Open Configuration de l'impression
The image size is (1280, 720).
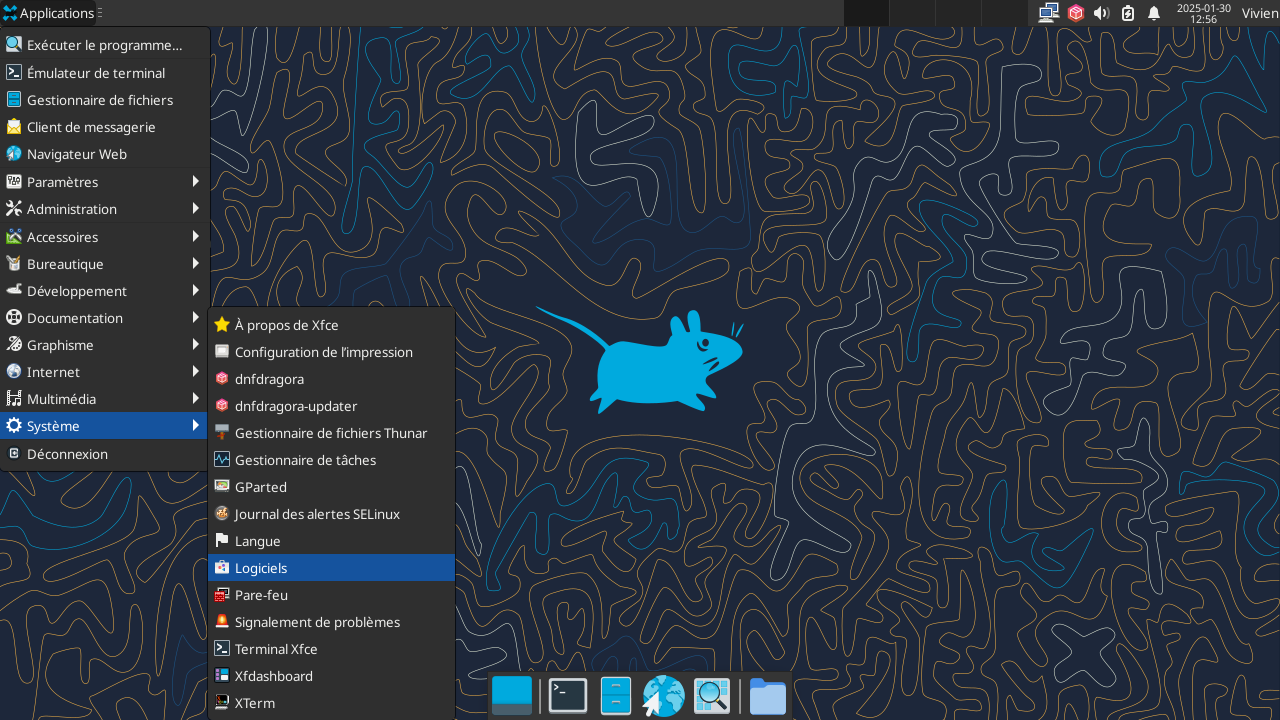tap(331, 352)
